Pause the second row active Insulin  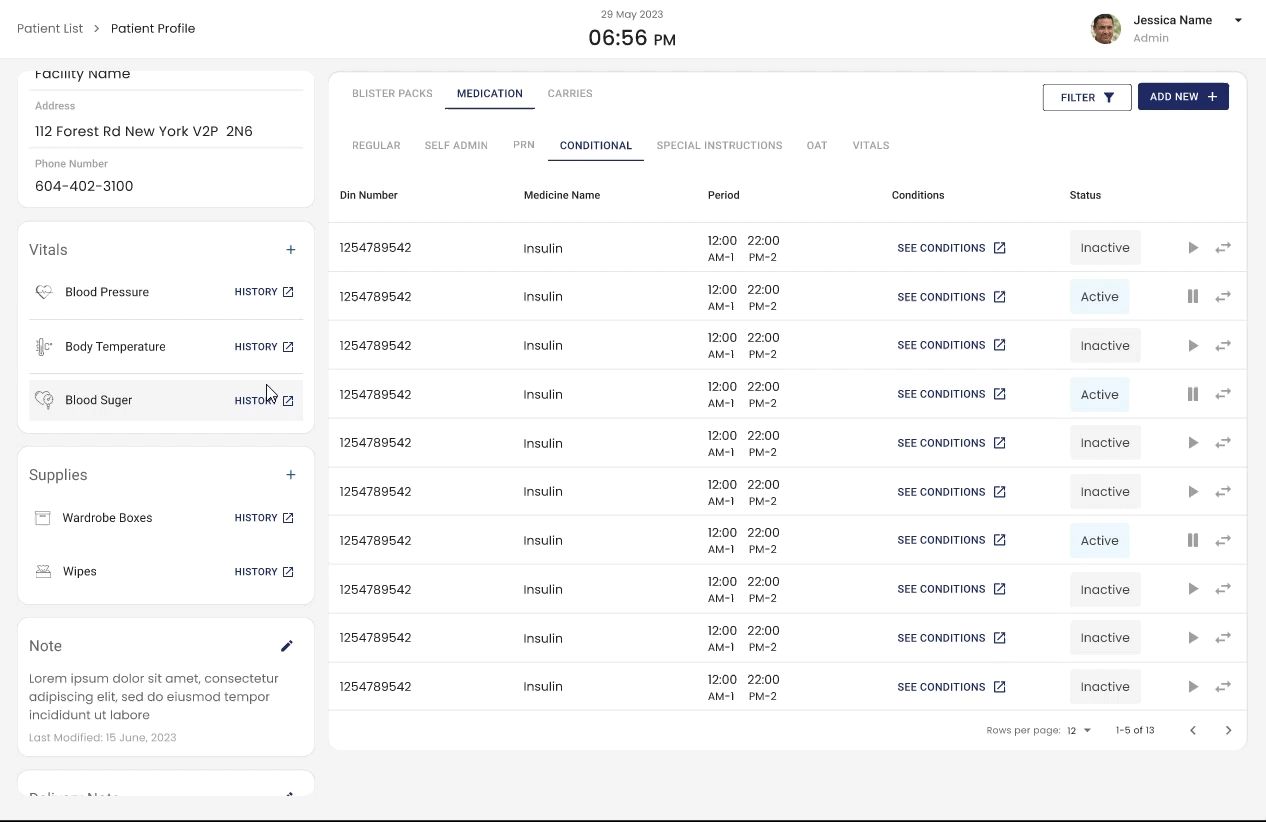pyautogui.click(x=1193, y=297)
